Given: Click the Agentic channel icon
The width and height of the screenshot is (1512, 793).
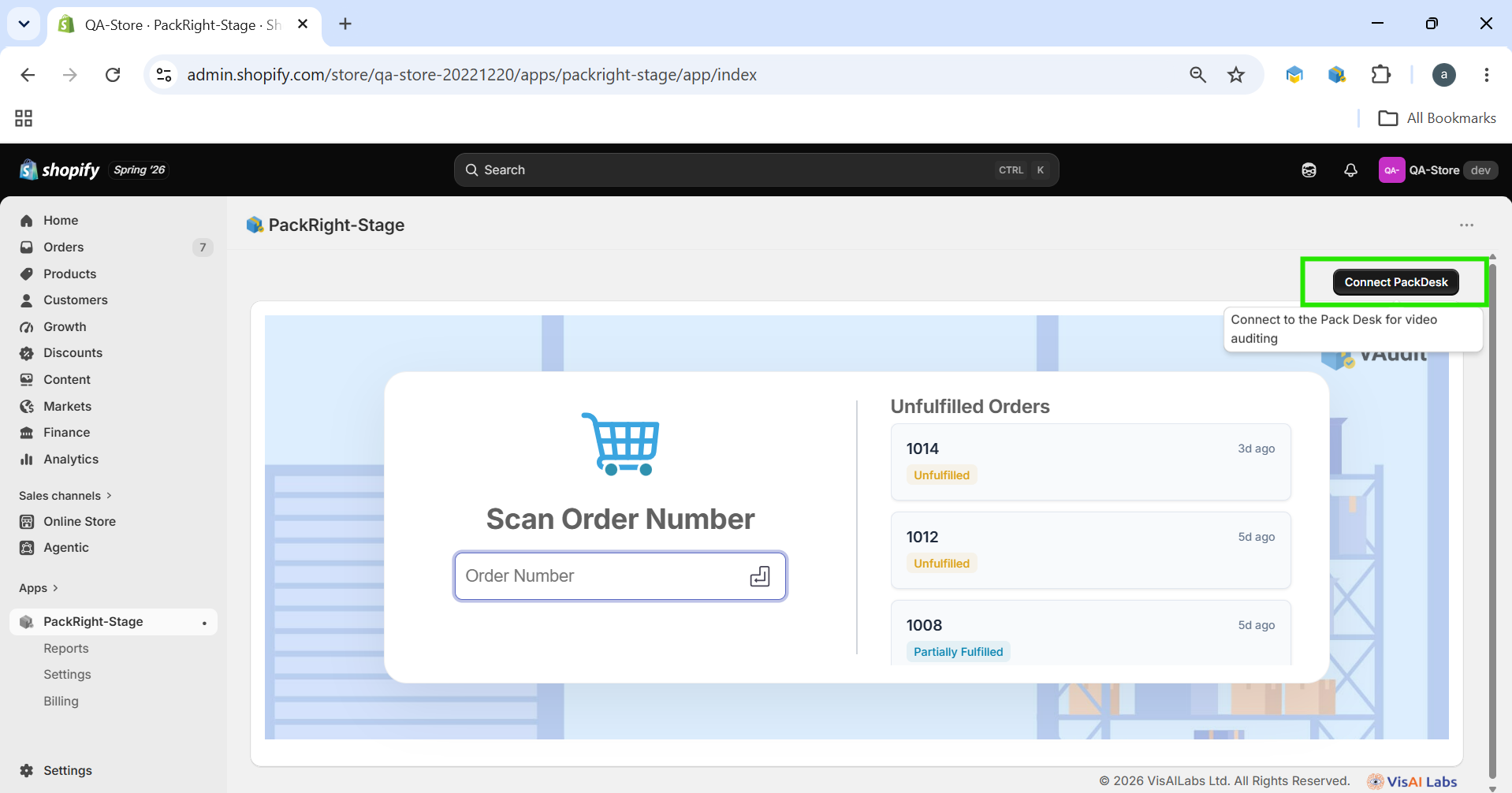Looking at the screenshot, I should (x=27, y=548).
